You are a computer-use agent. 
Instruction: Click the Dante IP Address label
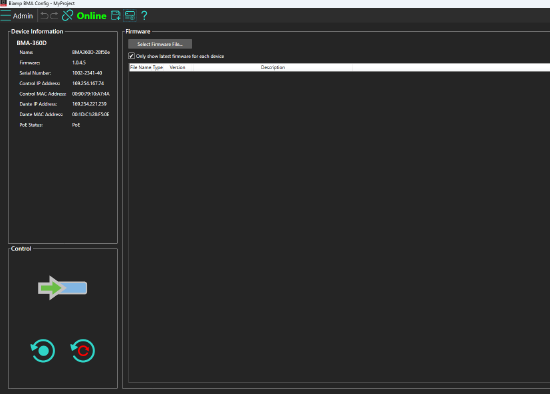point(38,104)
